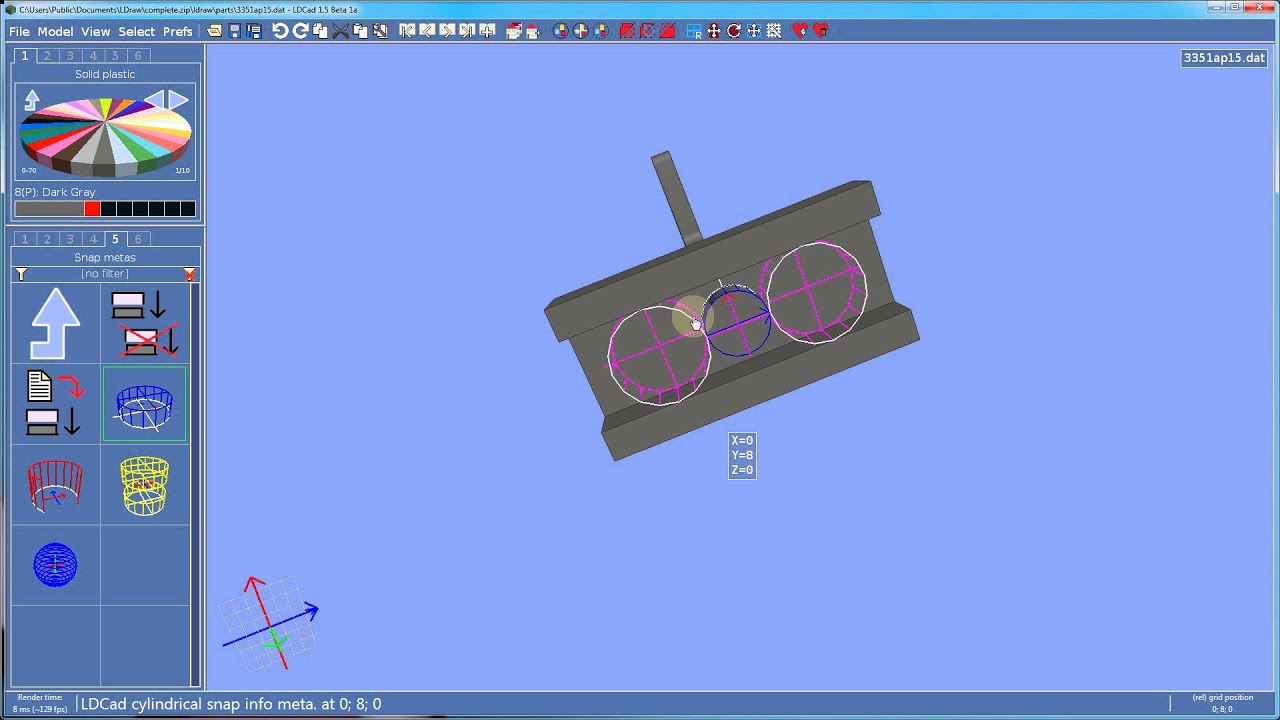This screenshot has height=720, width=1280.
Task: Select the blue sphere snap meta icon
Action: click(x=55, y=565)
